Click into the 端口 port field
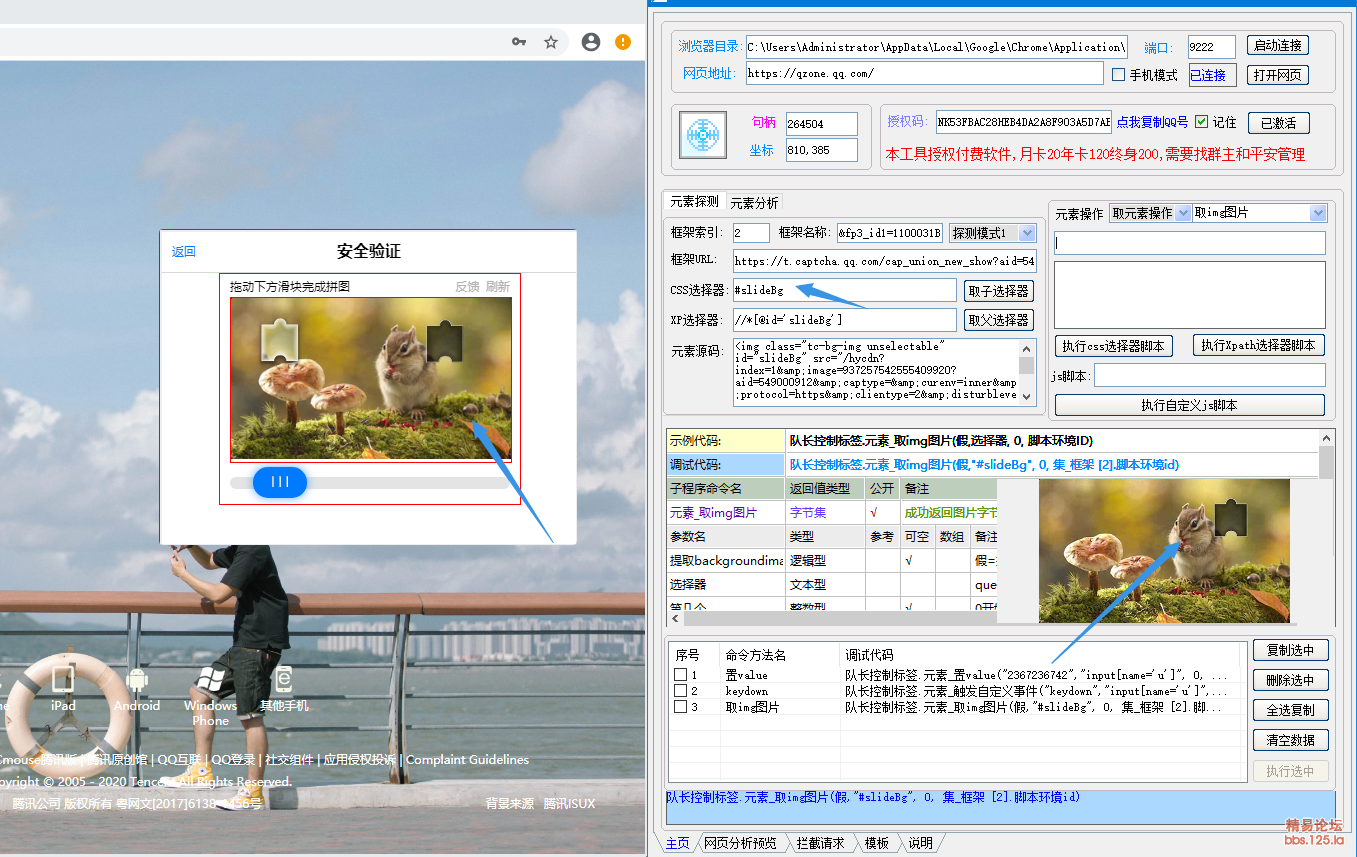1357x857 pixels. 1211,47
